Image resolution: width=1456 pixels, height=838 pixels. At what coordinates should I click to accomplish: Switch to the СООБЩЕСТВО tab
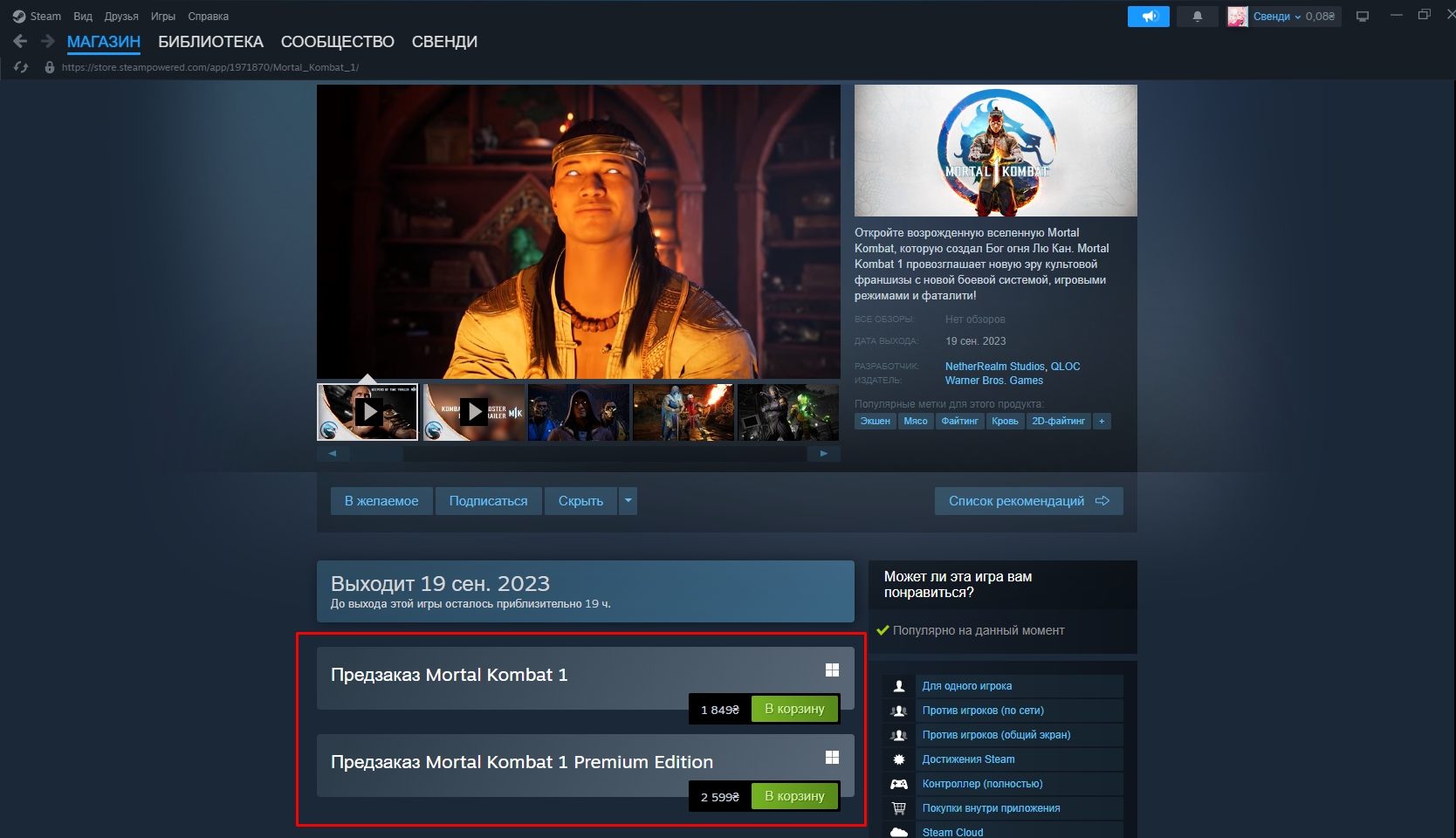tap(338, 42)
